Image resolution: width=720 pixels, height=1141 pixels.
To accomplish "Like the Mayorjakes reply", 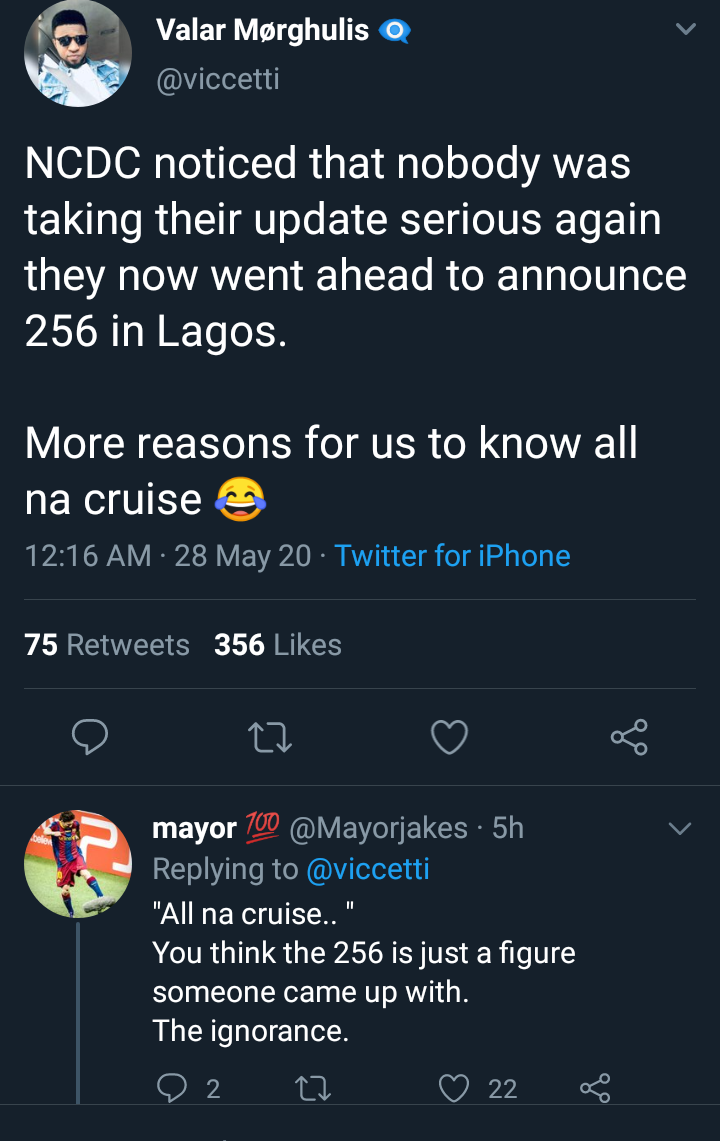I will click(456, 1088).
